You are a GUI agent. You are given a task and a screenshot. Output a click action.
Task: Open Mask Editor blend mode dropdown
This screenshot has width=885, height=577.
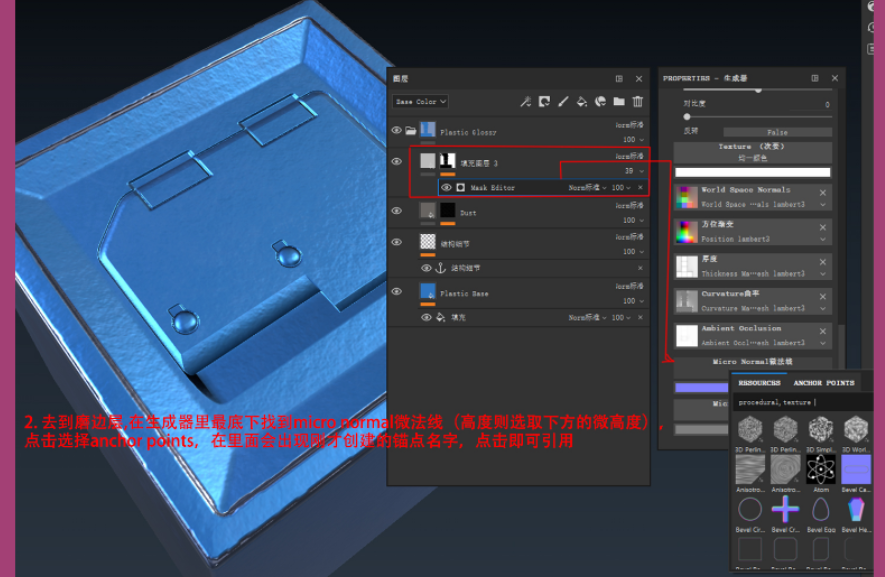[588, 187]
